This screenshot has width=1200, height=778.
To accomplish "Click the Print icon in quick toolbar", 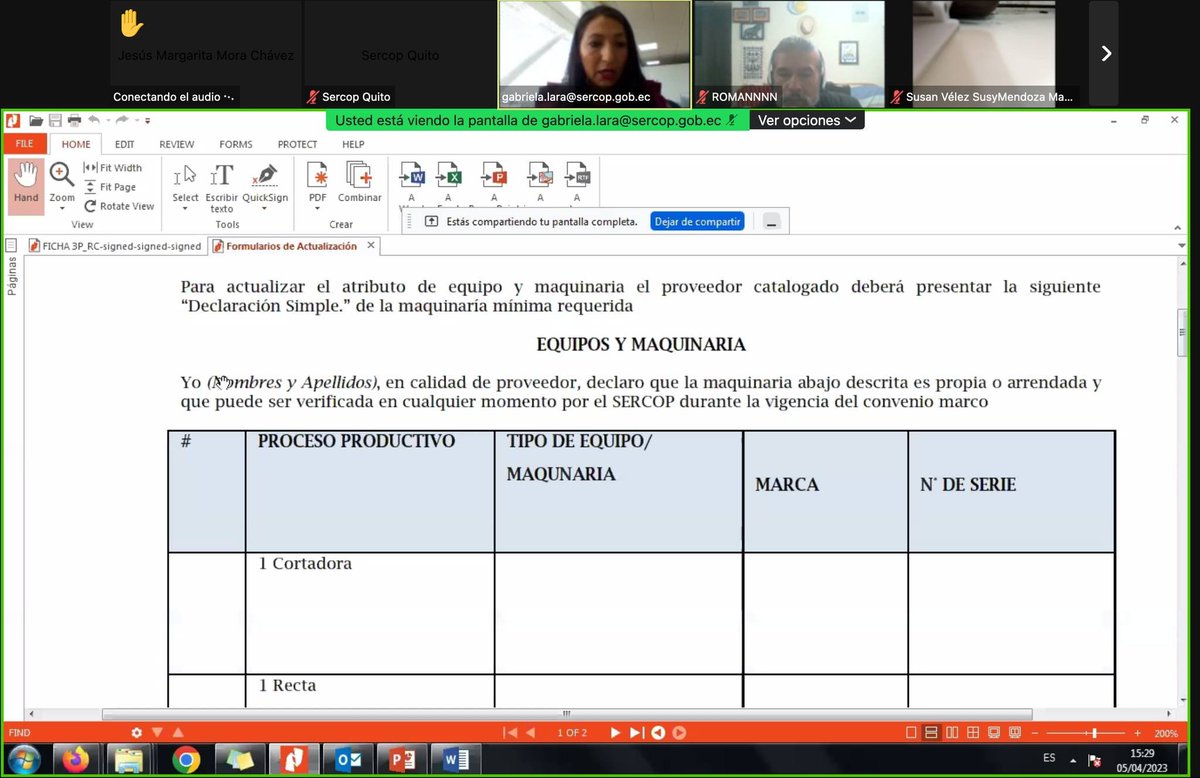I will pos(74,120).
